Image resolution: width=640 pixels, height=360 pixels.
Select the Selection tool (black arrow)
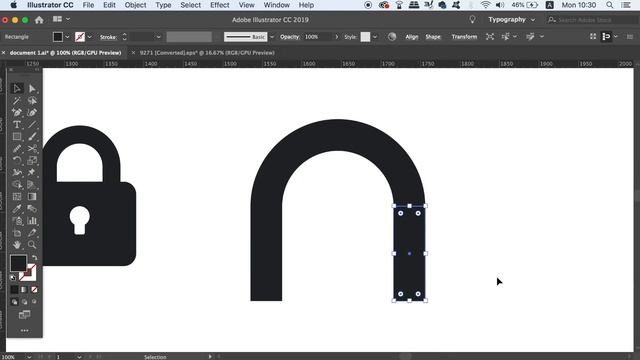(17, 89)
